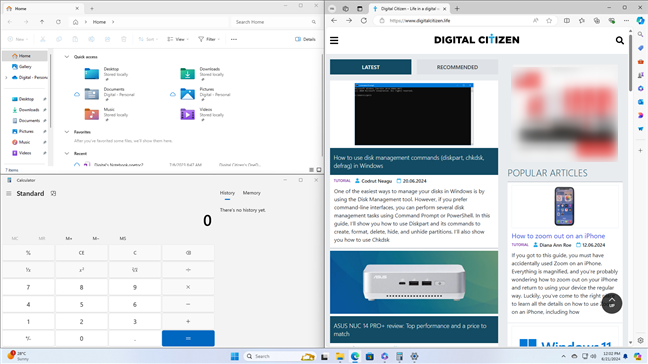This screenshot has height=364, width=648.
Task: Open the View dropdown in File Explorer
Action: click(x=178, y=39)
